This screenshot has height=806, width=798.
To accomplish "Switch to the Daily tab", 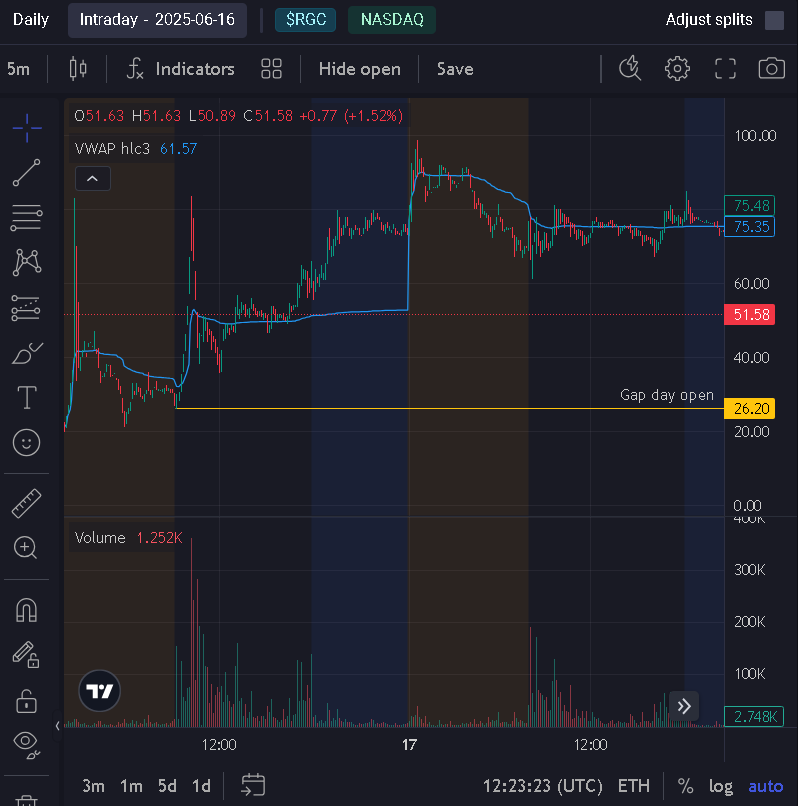I will [x=30, y=20].
